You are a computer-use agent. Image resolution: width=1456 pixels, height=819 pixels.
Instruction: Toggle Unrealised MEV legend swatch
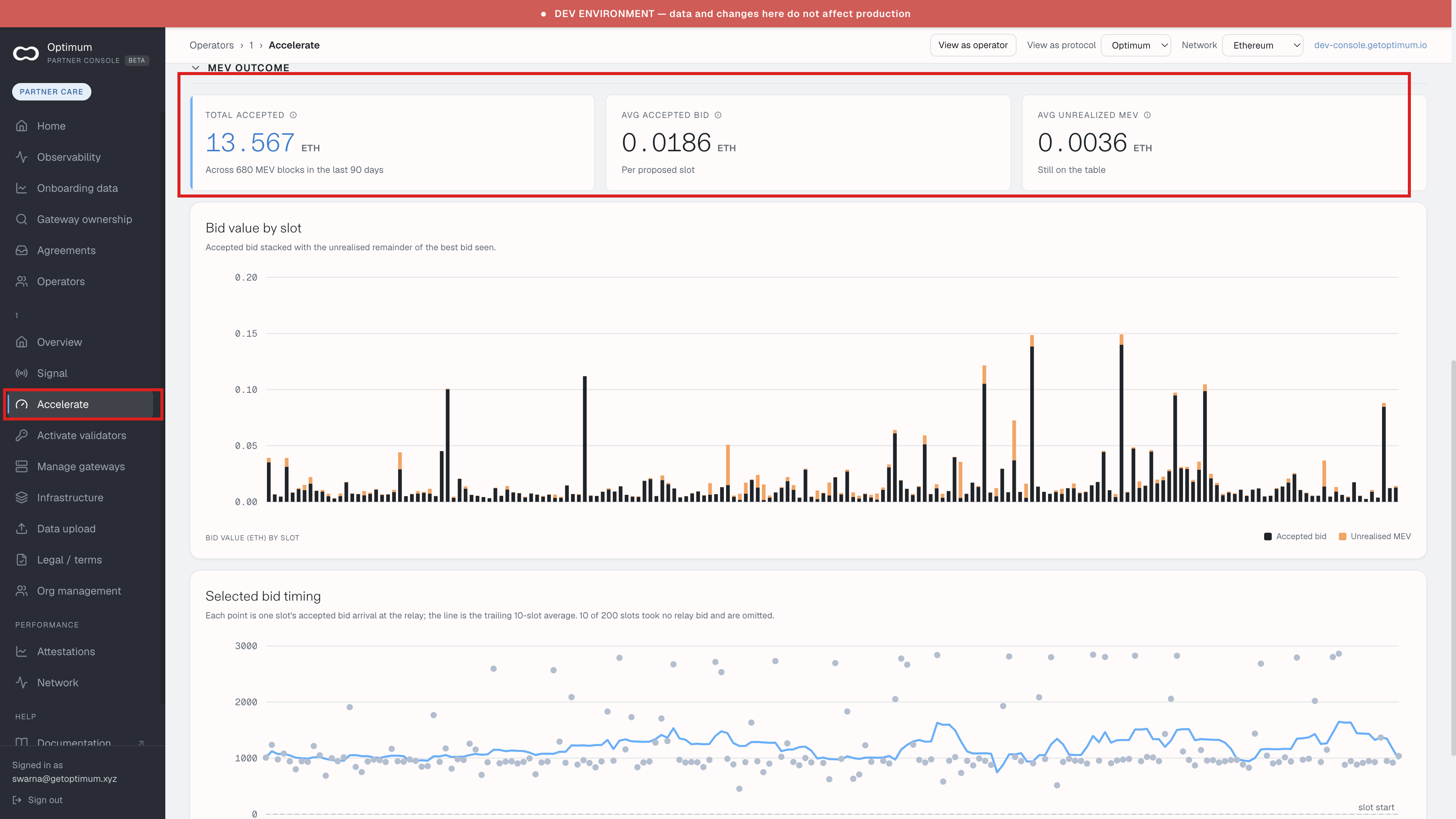coord(1342,537)
